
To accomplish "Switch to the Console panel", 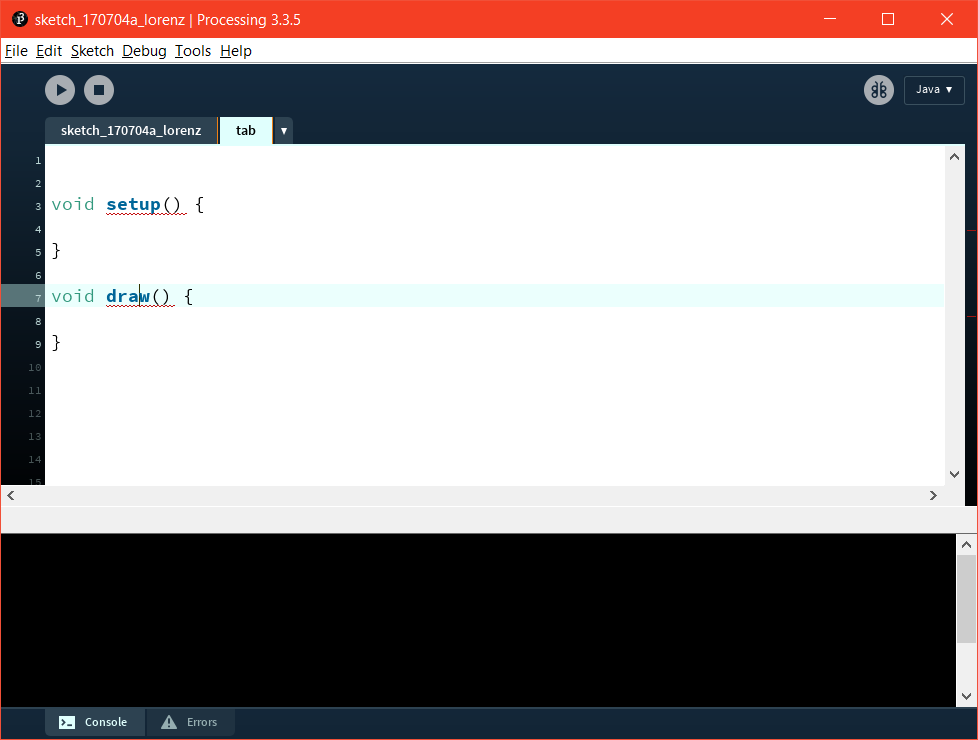I will click(95, 722).
